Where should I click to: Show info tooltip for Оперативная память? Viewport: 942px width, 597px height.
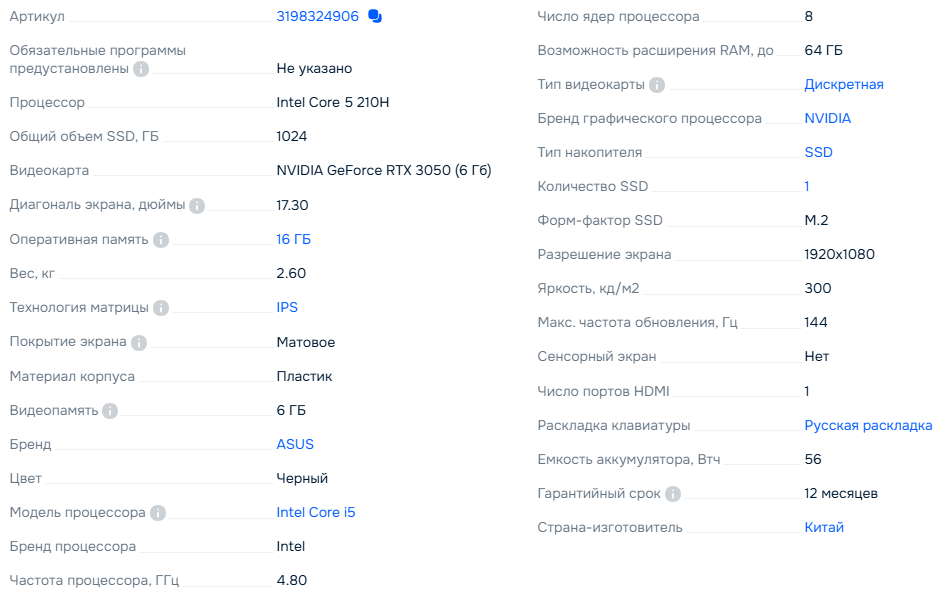click(161, 240)
